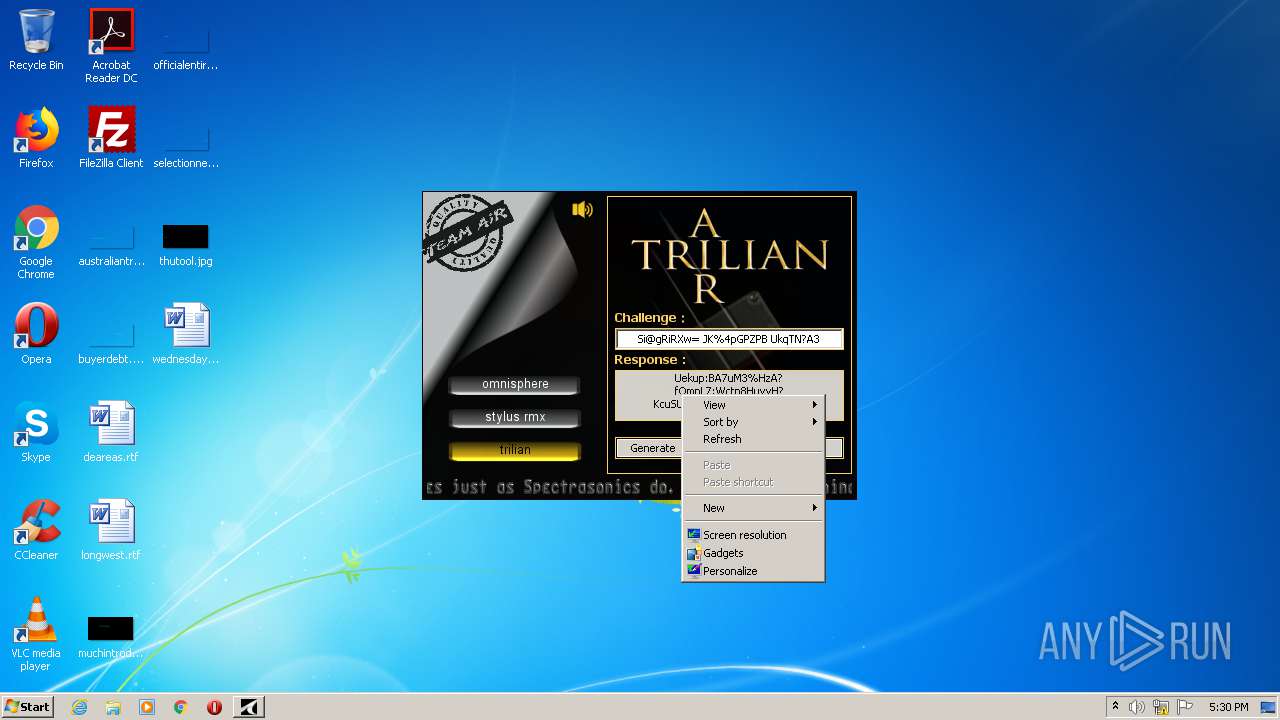
Task: Expand the New submenu
Action: 753,508
